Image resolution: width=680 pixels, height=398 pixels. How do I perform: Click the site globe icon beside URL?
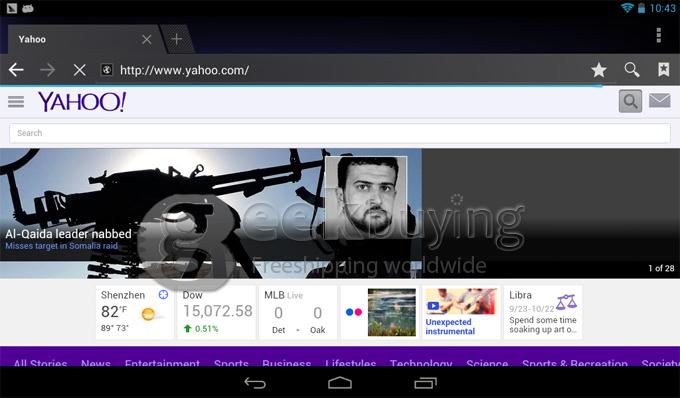107,69
